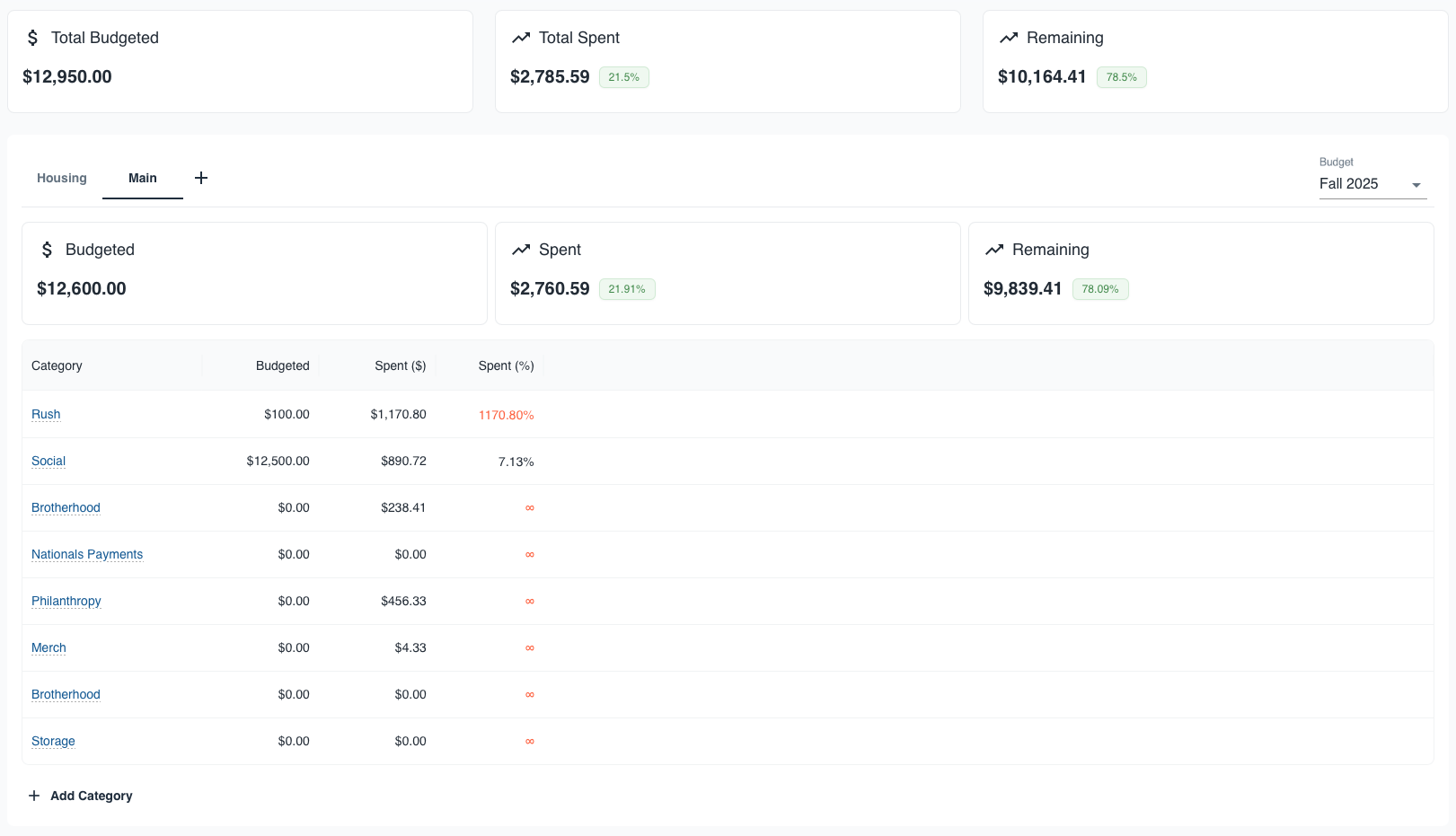Click the trending arrow icon on Total Spent card

tap(521, 37)
